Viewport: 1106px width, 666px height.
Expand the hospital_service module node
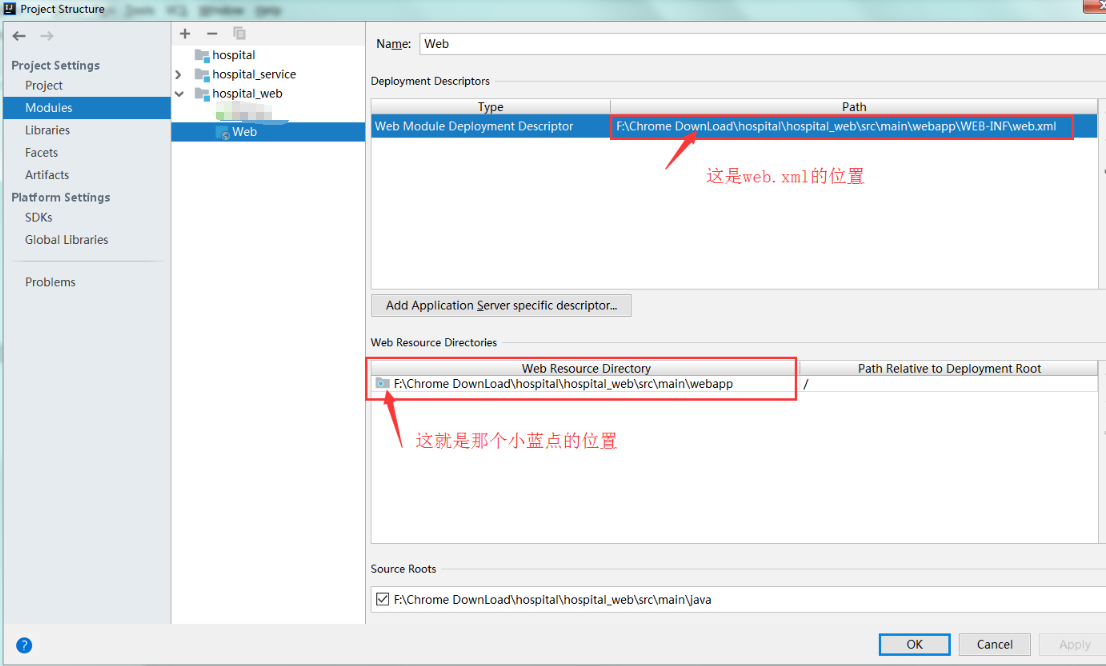pyautogui.click(x=178, y=74)
